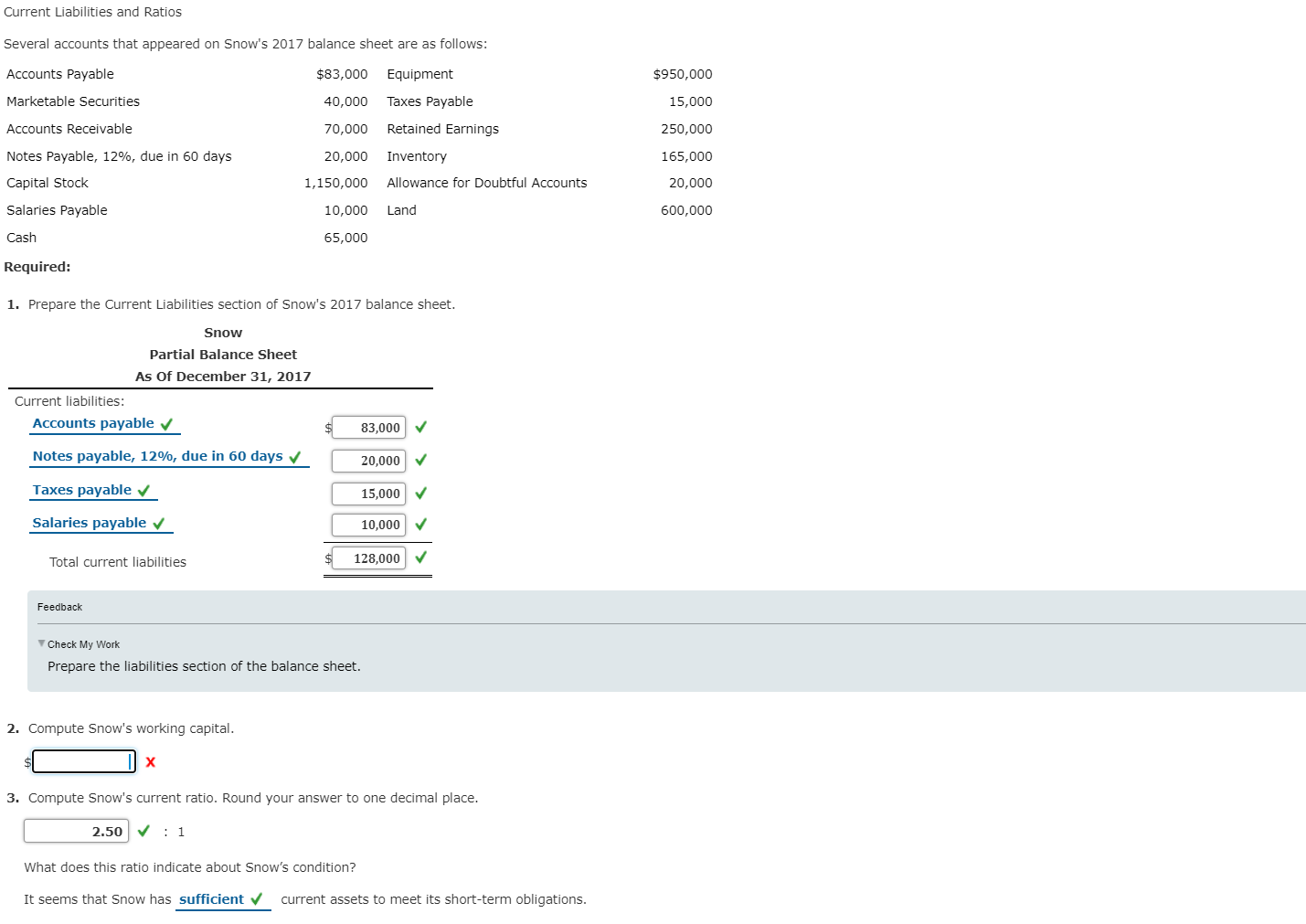Image resolution: width=1306 pixels, height=924 pixels.
Task: Click the checkmark next to Total current liabilities 128,000
Action: [420, 557]
